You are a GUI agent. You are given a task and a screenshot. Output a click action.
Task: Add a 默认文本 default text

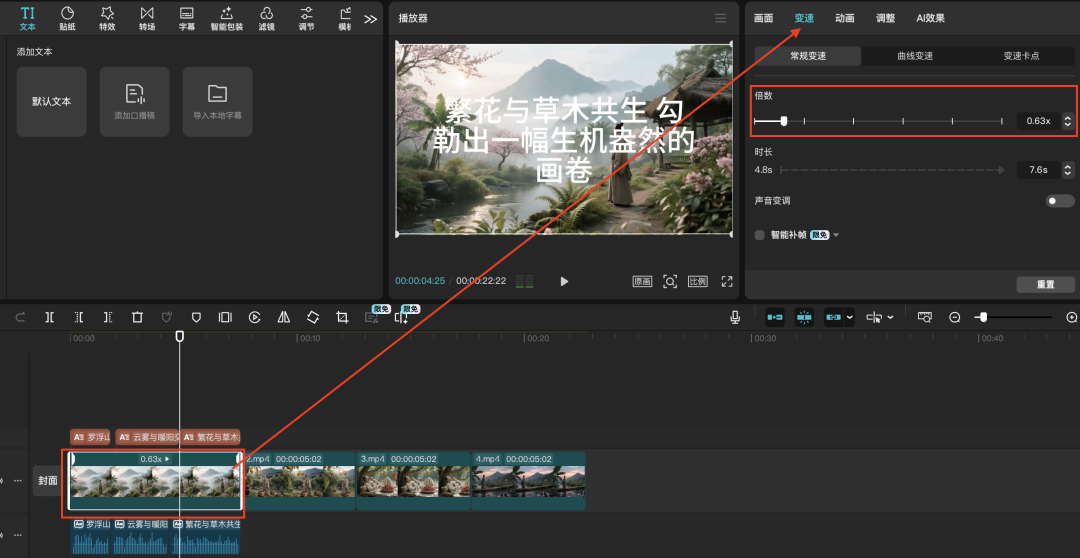(52, 101)
